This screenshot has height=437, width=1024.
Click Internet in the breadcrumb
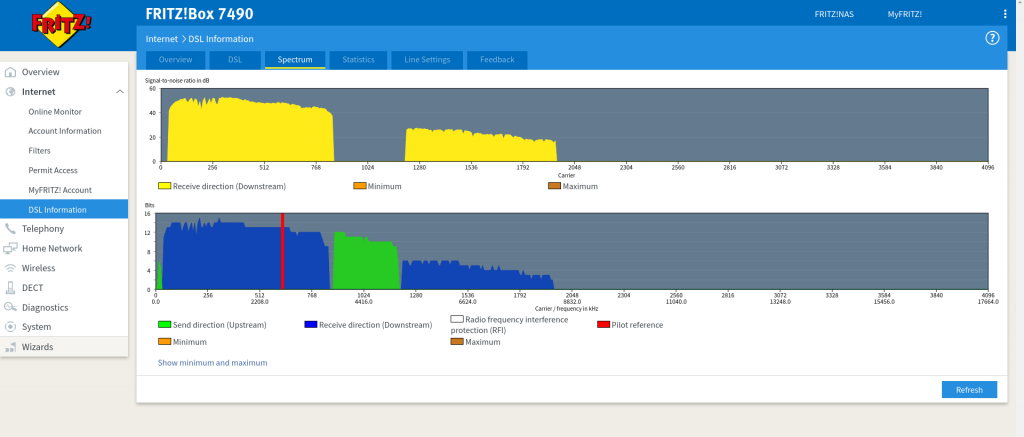coord(161,39)
